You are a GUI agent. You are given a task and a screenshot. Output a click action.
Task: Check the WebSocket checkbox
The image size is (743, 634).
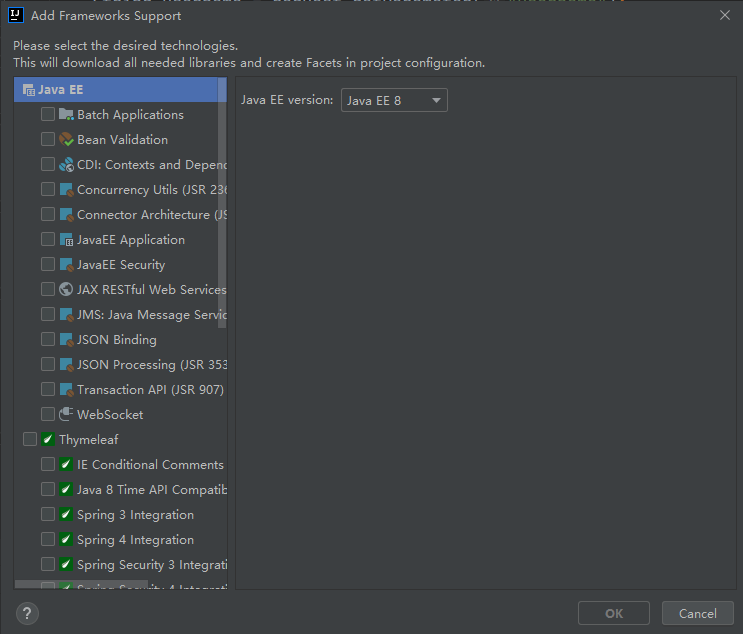tap(48, 414)
